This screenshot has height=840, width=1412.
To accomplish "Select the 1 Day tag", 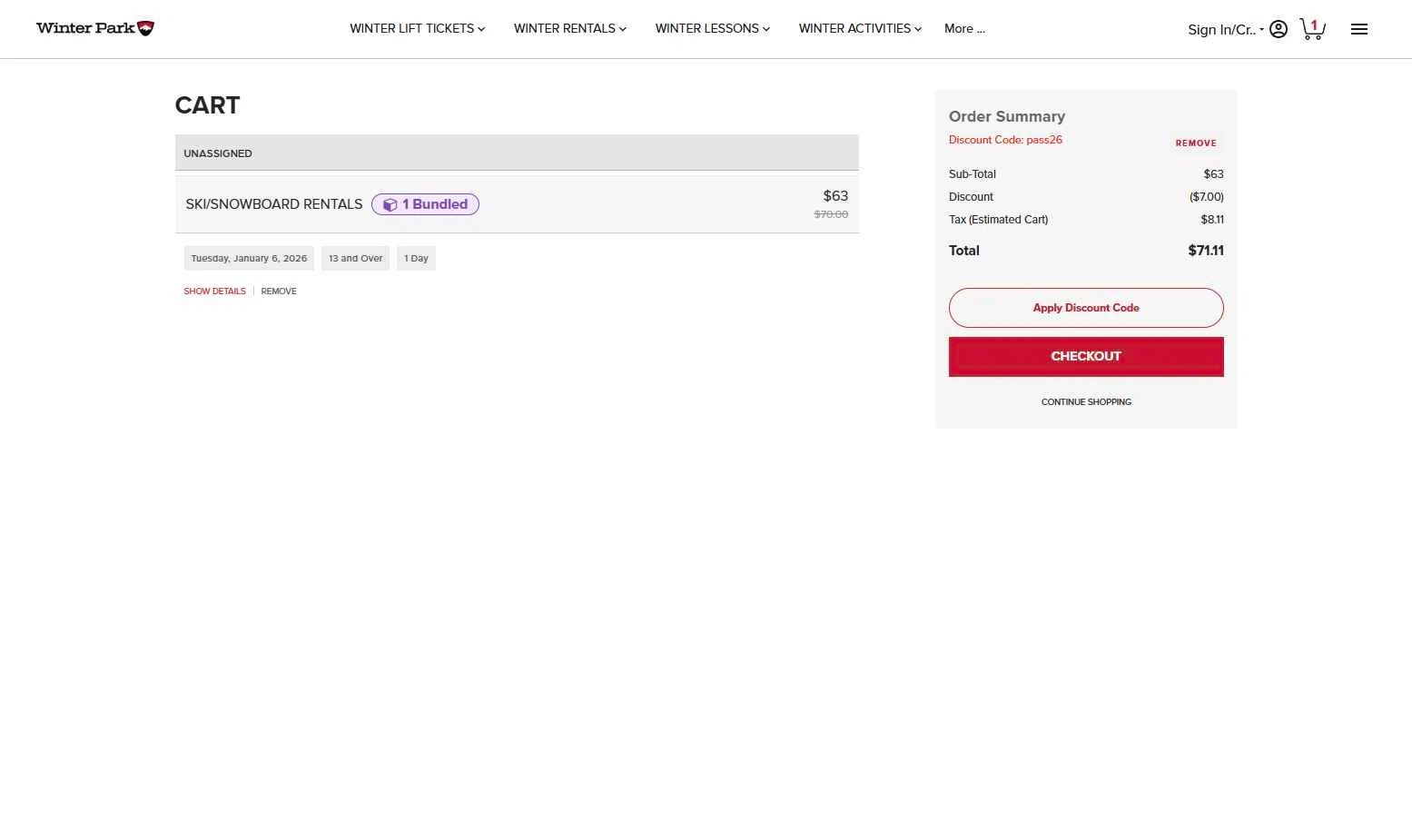I will (x=416, y=258).
